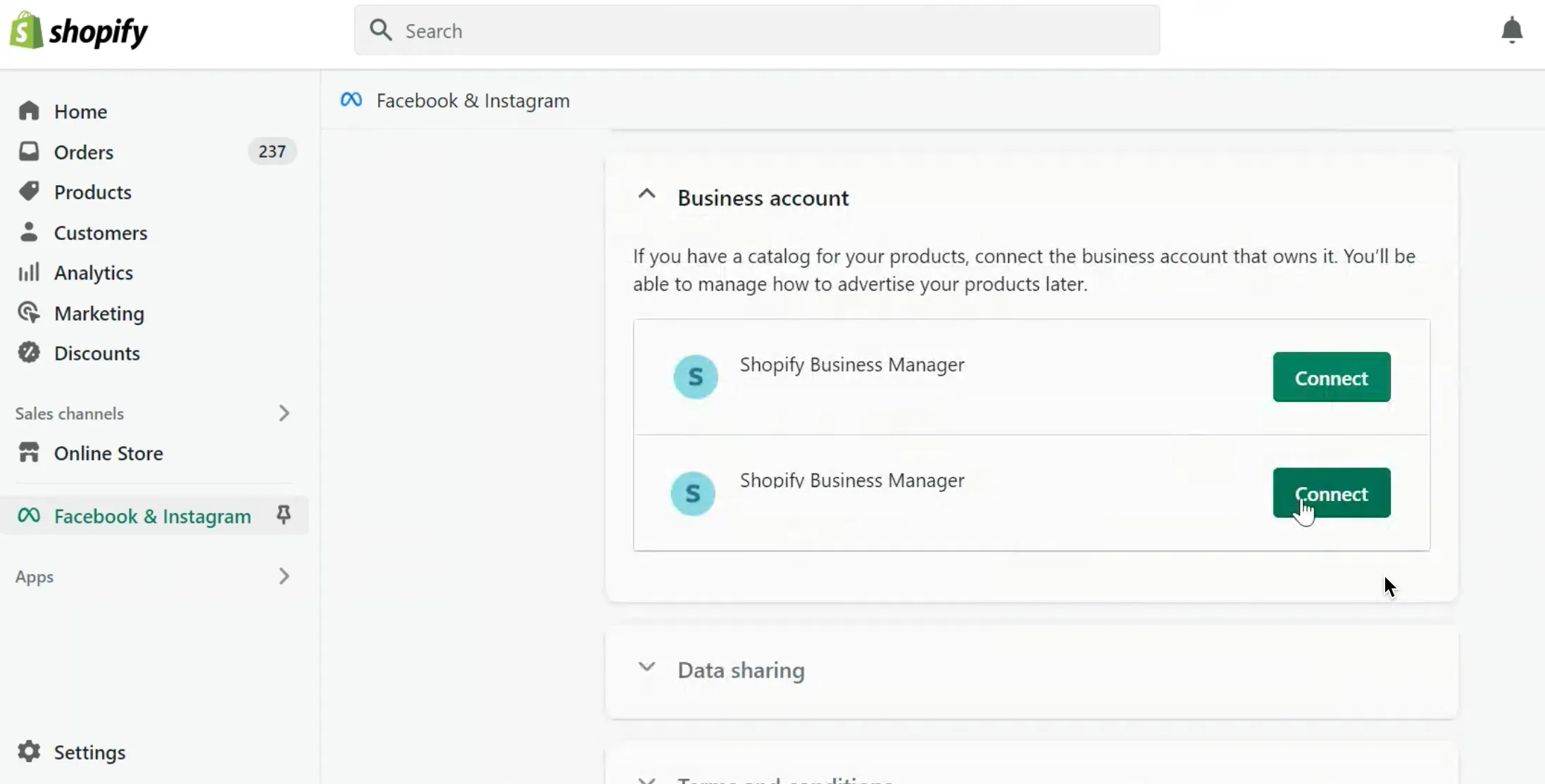Focus the Search input field
Image resolution: width=1545 pixels, height=784 pixels.
(757, 30)
